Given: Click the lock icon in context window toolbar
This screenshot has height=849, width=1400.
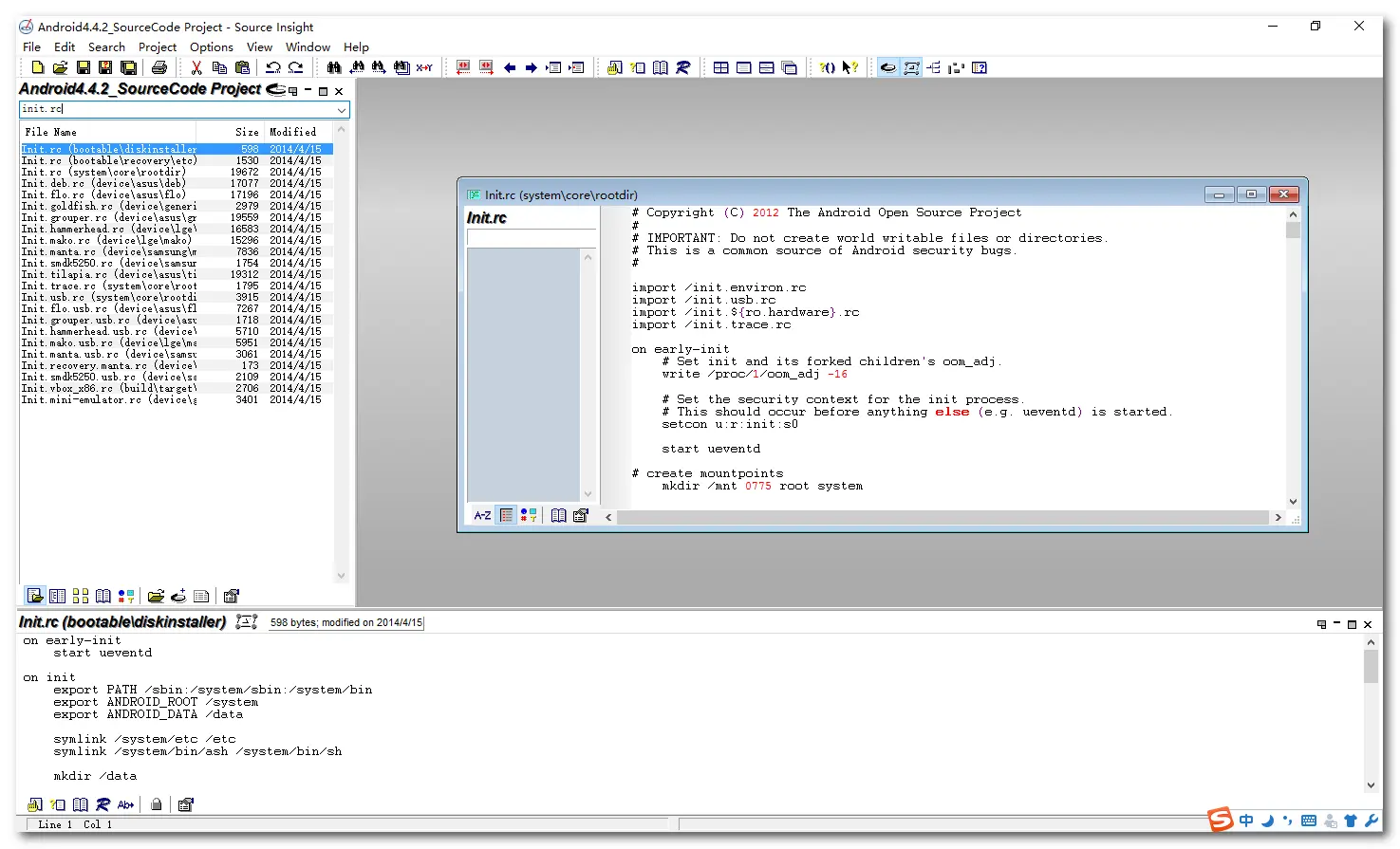Looking at the screenshot, I should 157,804.
